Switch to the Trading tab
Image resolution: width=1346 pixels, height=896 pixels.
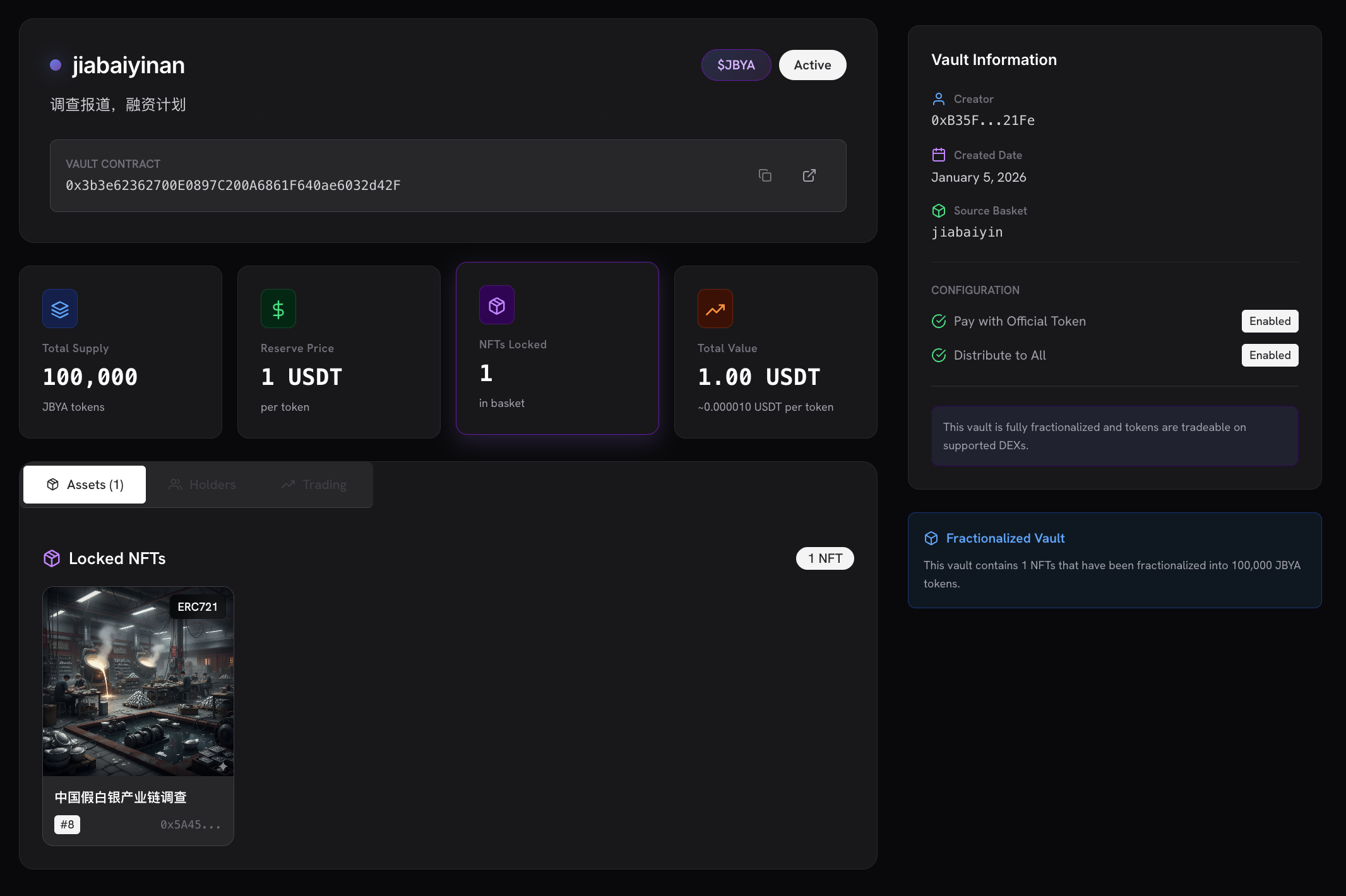314,485
